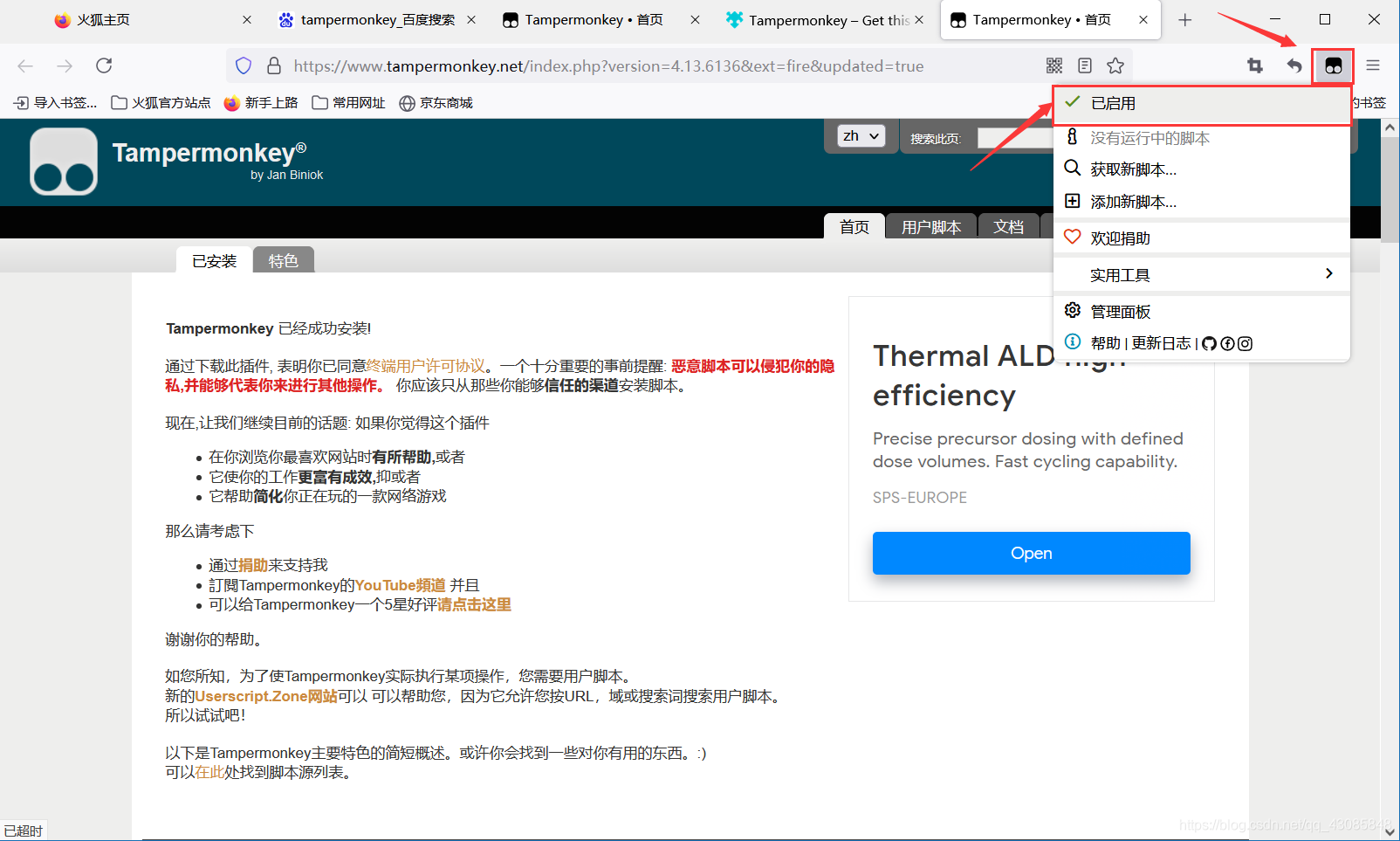Viewport: 1400px width, 841px height.
Task: Select the 已安装 page tab
Action: point(214,260)
